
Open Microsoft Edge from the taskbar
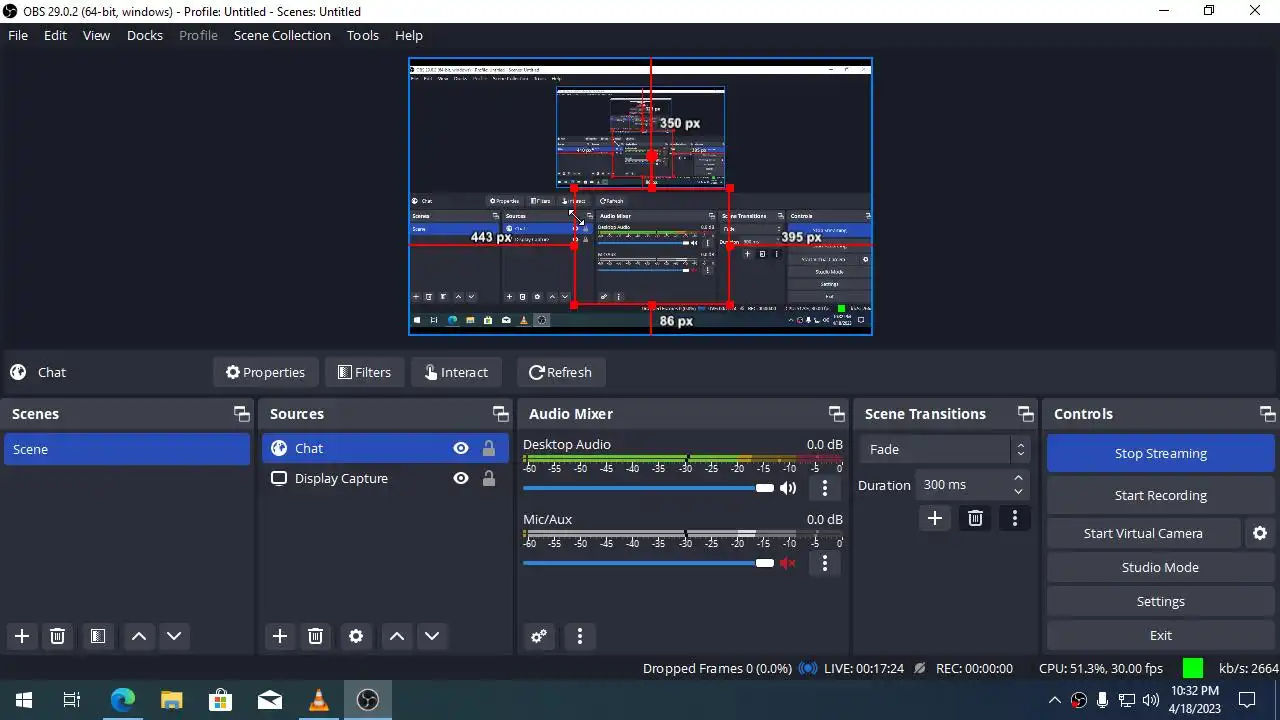pos(122,700)
